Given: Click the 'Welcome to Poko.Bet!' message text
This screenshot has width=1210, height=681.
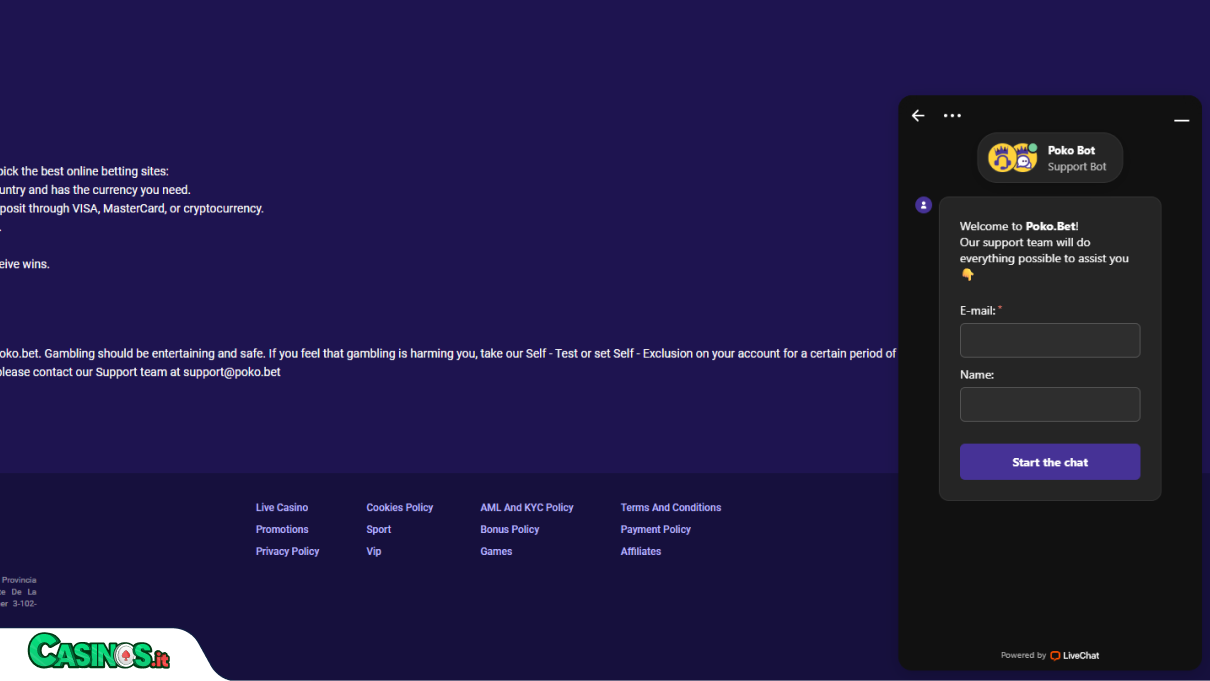Looking at the screenshot, I should click(1019, 226).
